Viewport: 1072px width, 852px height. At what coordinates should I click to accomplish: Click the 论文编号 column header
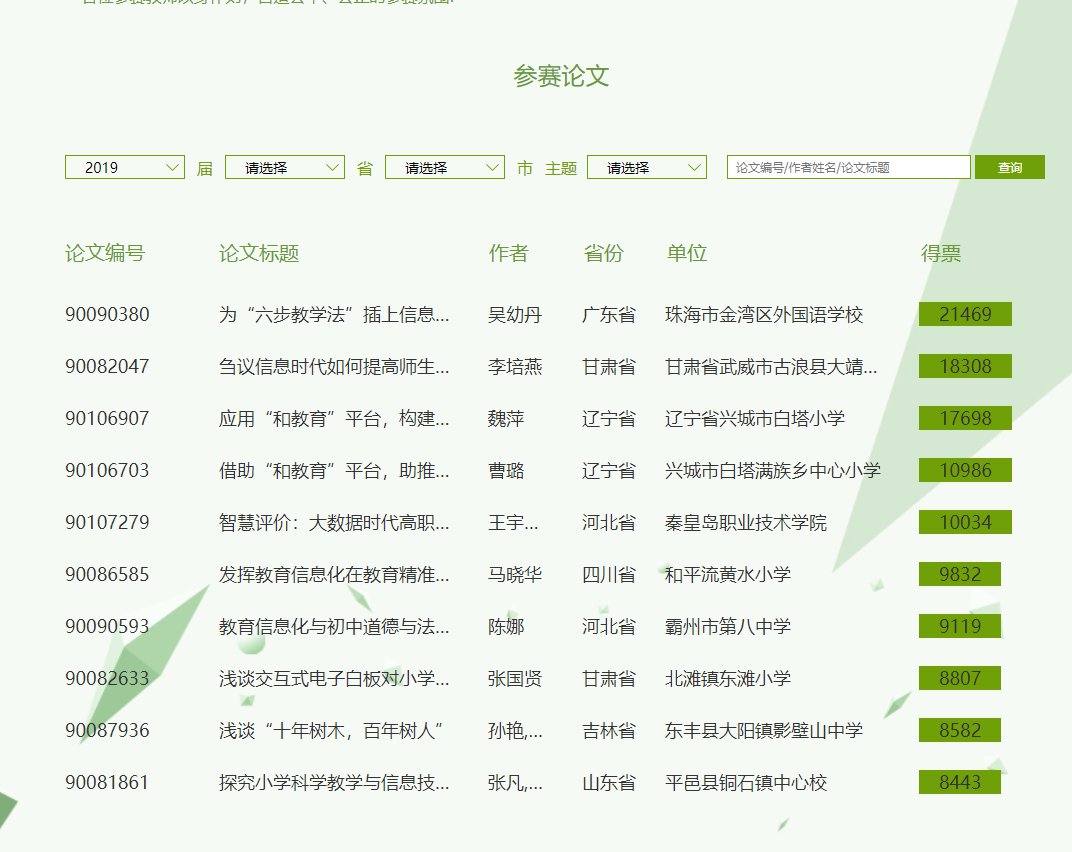point(105,254)
